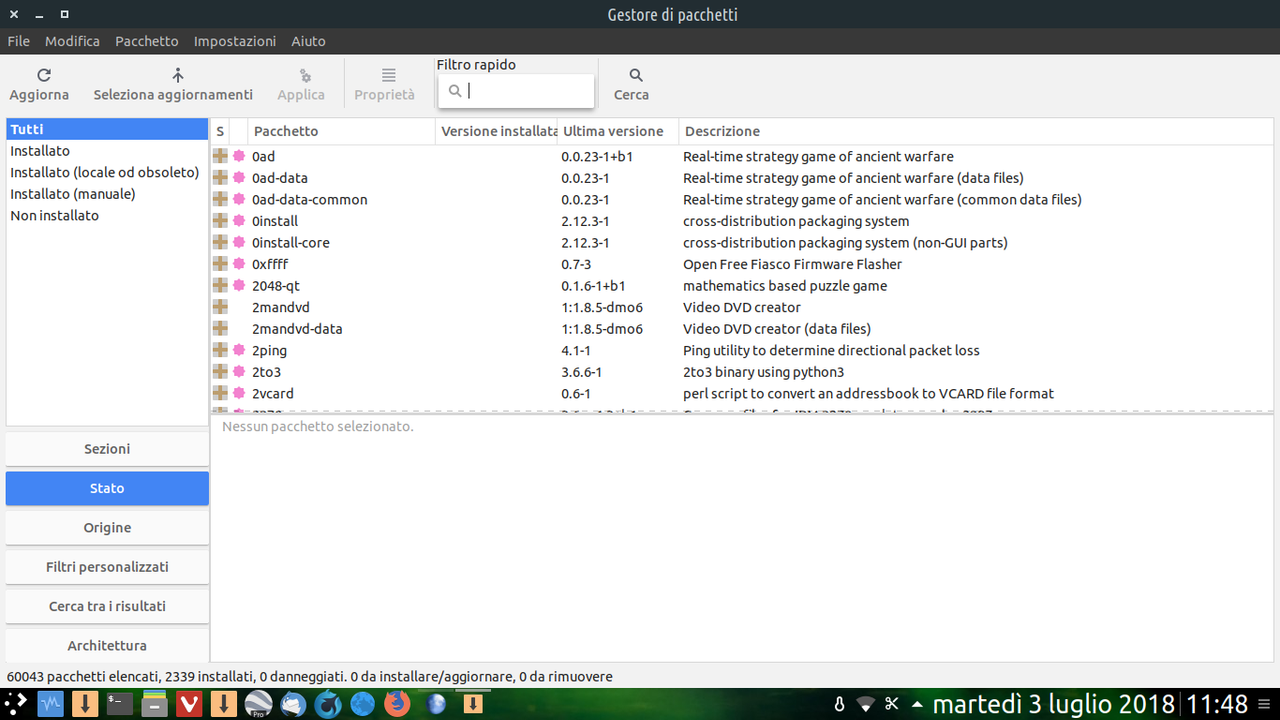Sort by Descrizione column header
Screen dimensions: 1280x720
pyautogui.click(x=975, y=131)
